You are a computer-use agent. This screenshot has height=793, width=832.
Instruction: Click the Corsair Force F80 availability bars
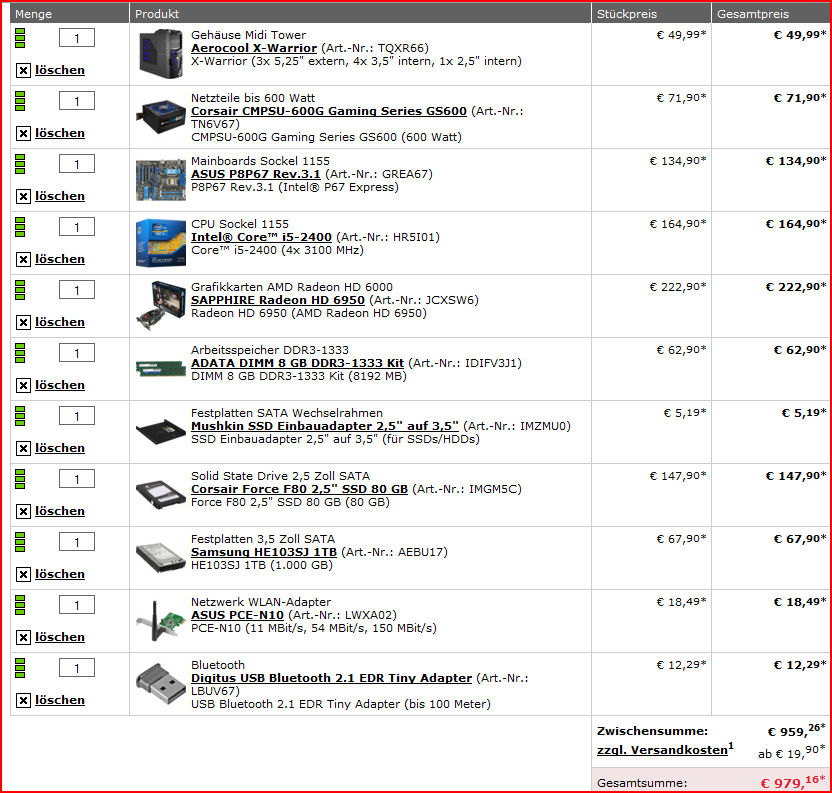click(x=20, y=479)
